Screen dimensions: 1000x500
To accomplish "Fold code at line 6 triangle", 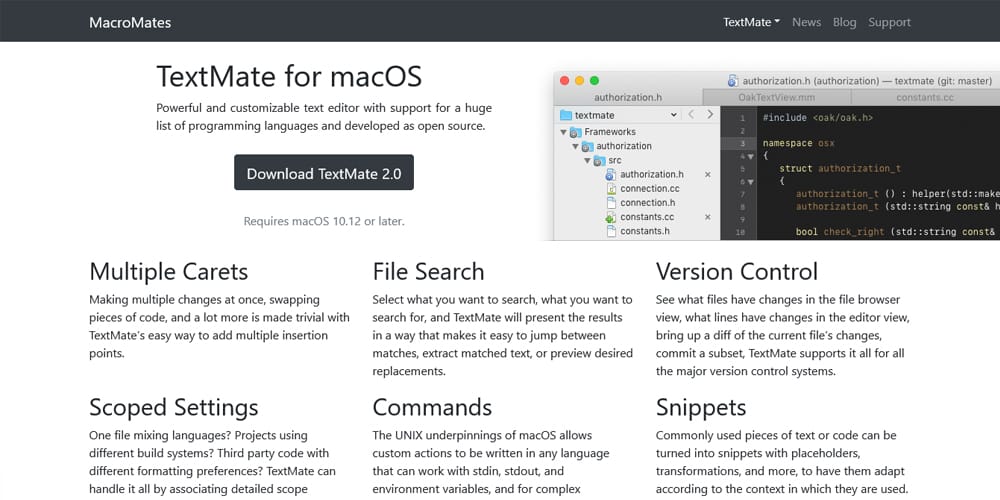I will 751,182.
